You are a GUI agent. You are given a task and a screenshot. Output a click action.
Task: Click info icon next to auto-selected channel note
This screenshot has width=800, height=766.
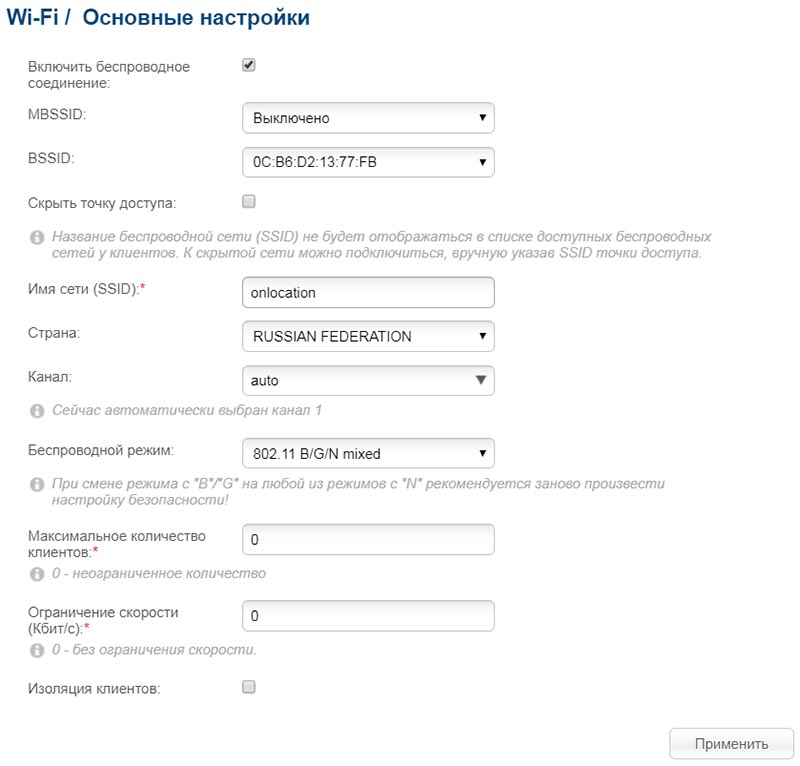[37, 411]
